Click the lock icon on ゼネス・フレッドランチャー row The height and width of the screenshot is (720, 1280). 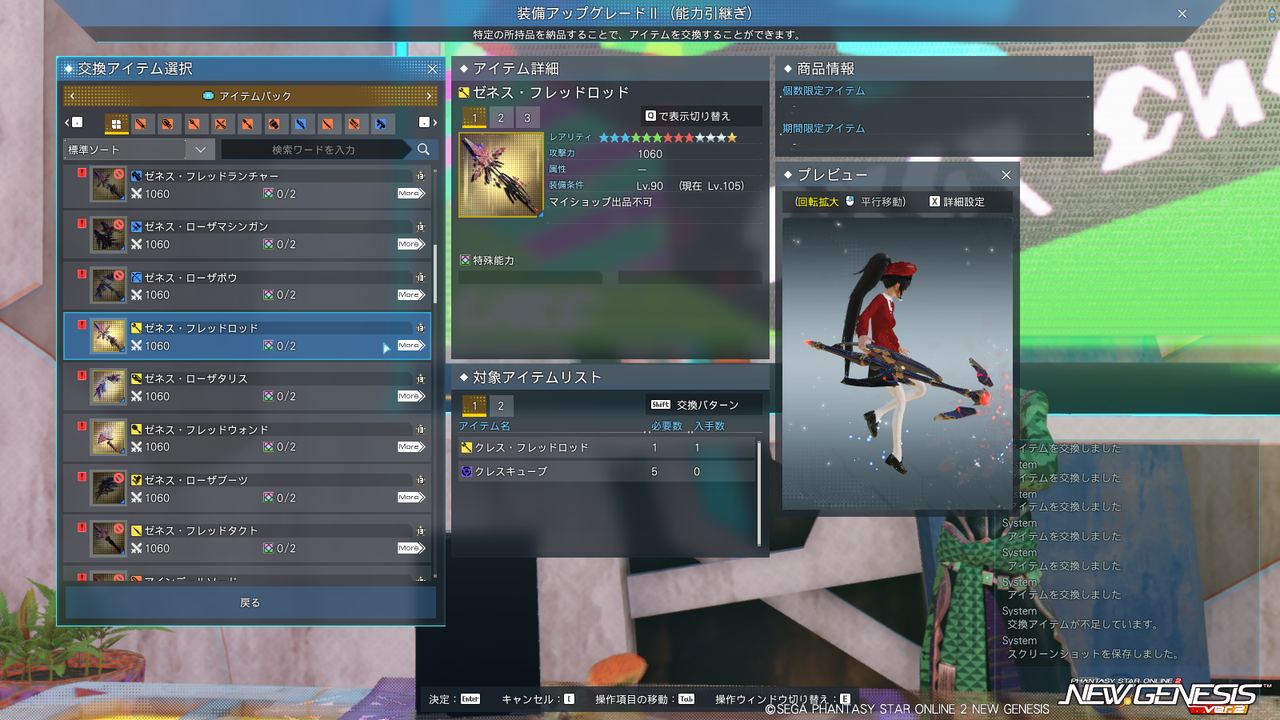click(x=420, y=176)
